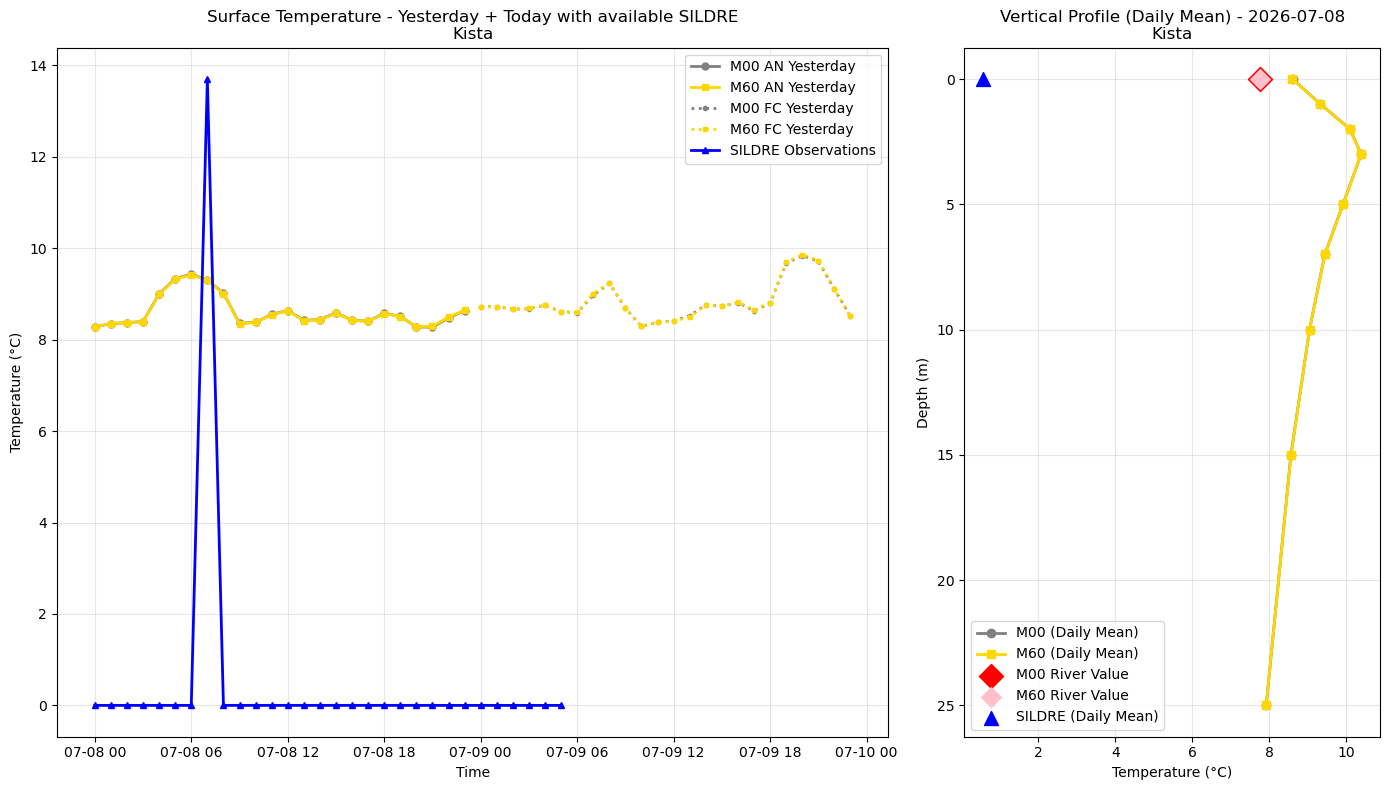The height and width of the screenshot is (790, 1389).
Task: Click the pink river value diamond in profile plot
Action: coord(1260,79)
